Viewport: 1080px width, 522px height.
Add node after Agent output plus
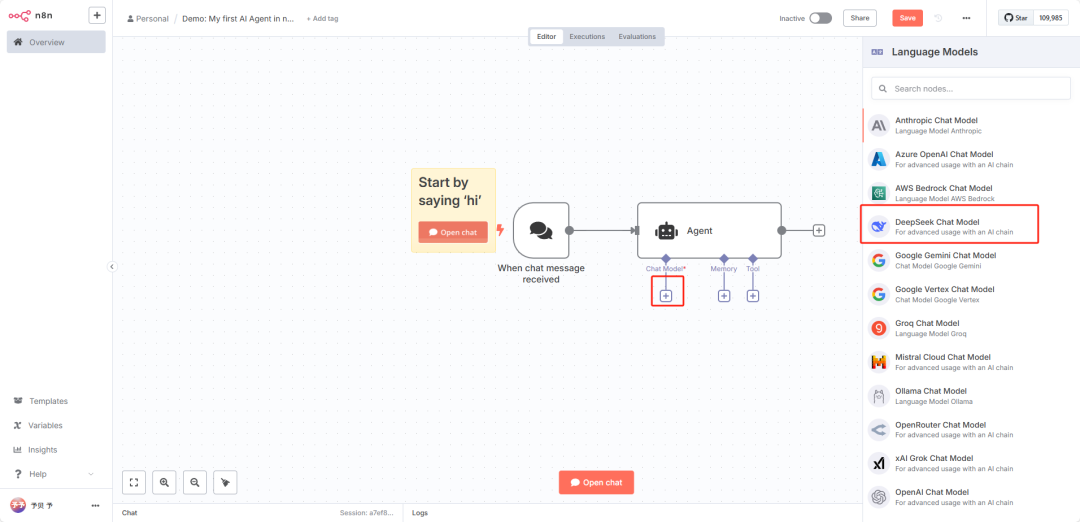818,231
